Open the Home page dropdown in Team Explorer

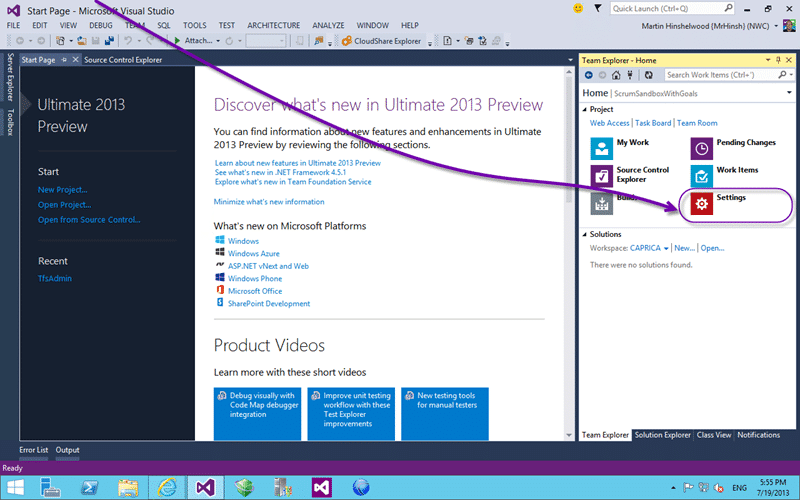click(x=789, y=93)
